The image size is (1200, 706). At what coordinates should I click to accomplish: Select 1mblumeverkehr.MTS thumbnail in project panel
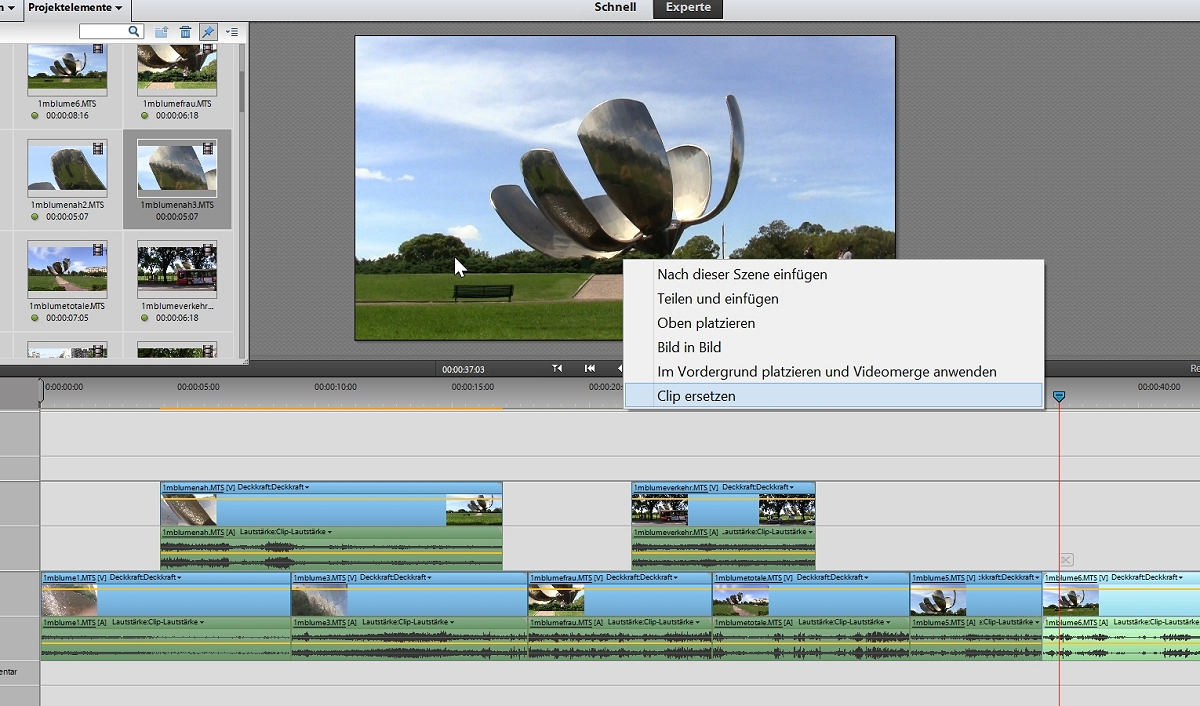pyautogui.click(x=177, y=268)
